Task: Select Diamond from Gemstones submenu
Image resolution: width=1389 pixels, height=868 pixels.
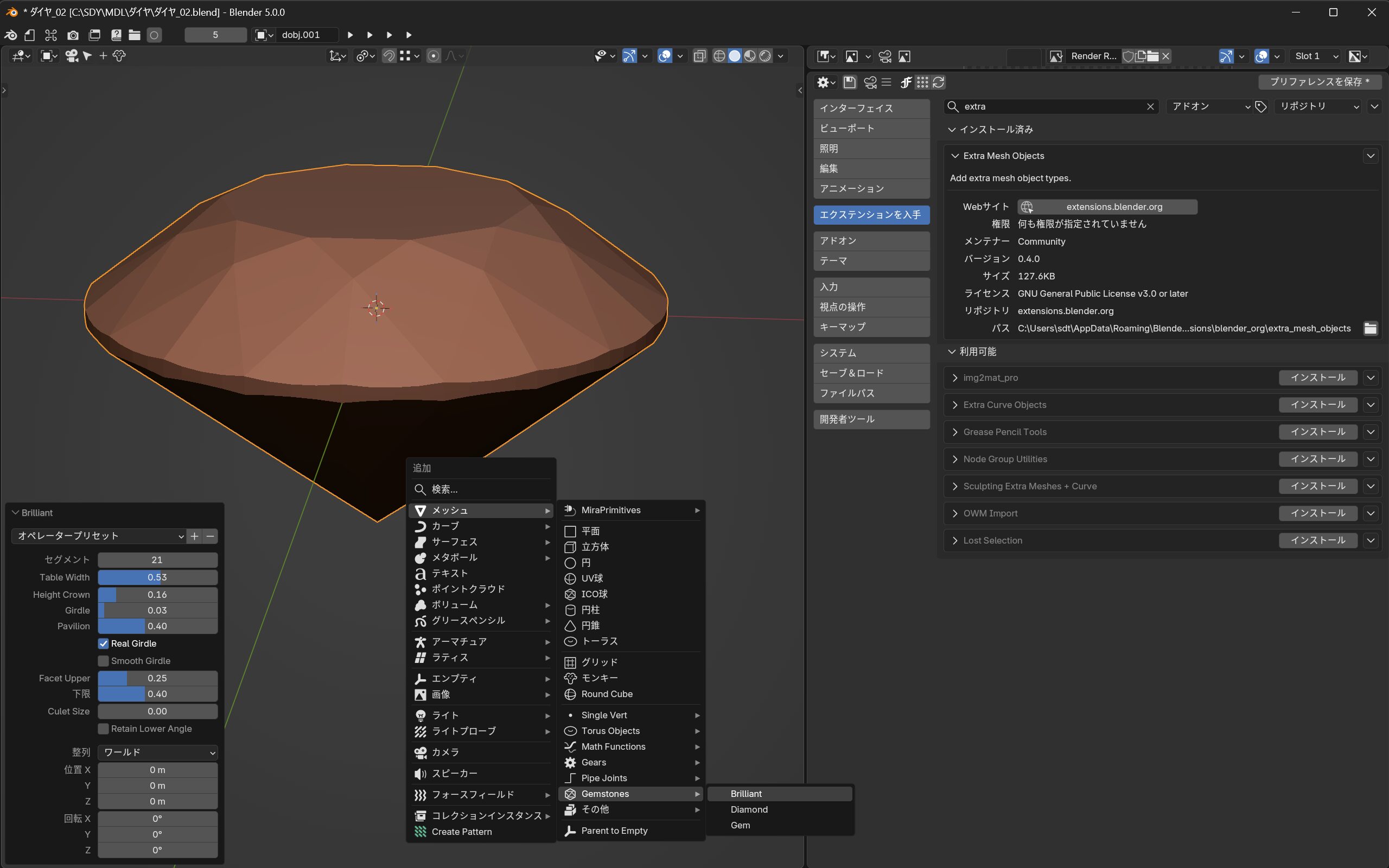Action: [x=748, y=809]
